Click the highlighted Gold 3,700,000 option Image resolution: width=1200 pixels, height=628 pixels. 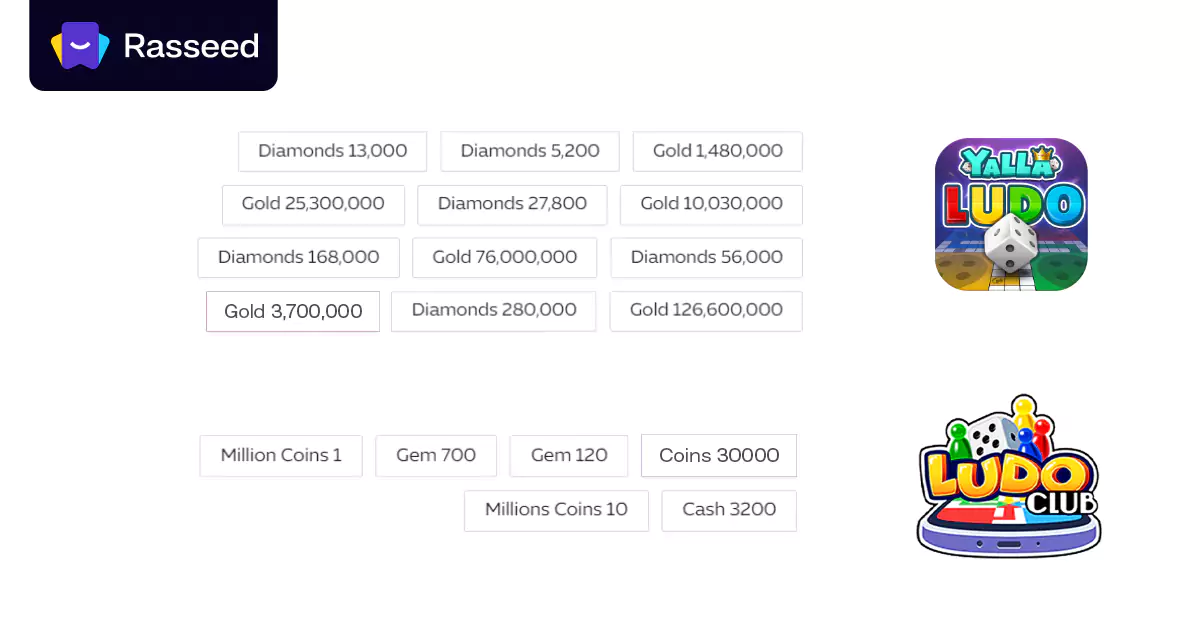[293, 311]
